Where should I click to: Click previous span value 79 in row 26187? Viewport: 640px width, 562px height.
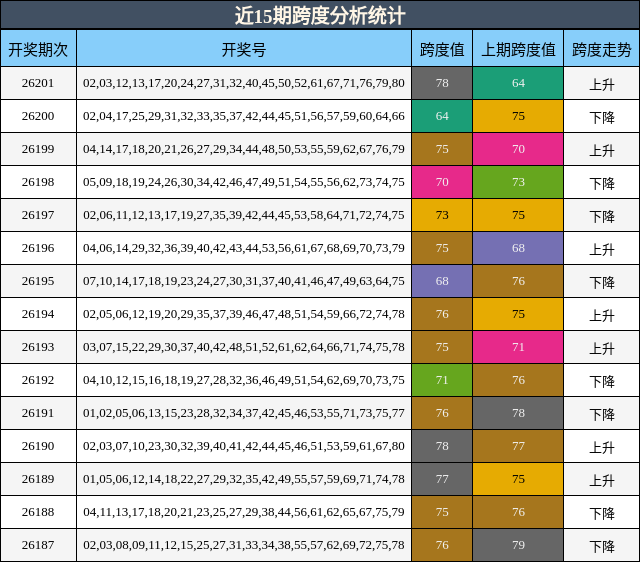(518, 545)
